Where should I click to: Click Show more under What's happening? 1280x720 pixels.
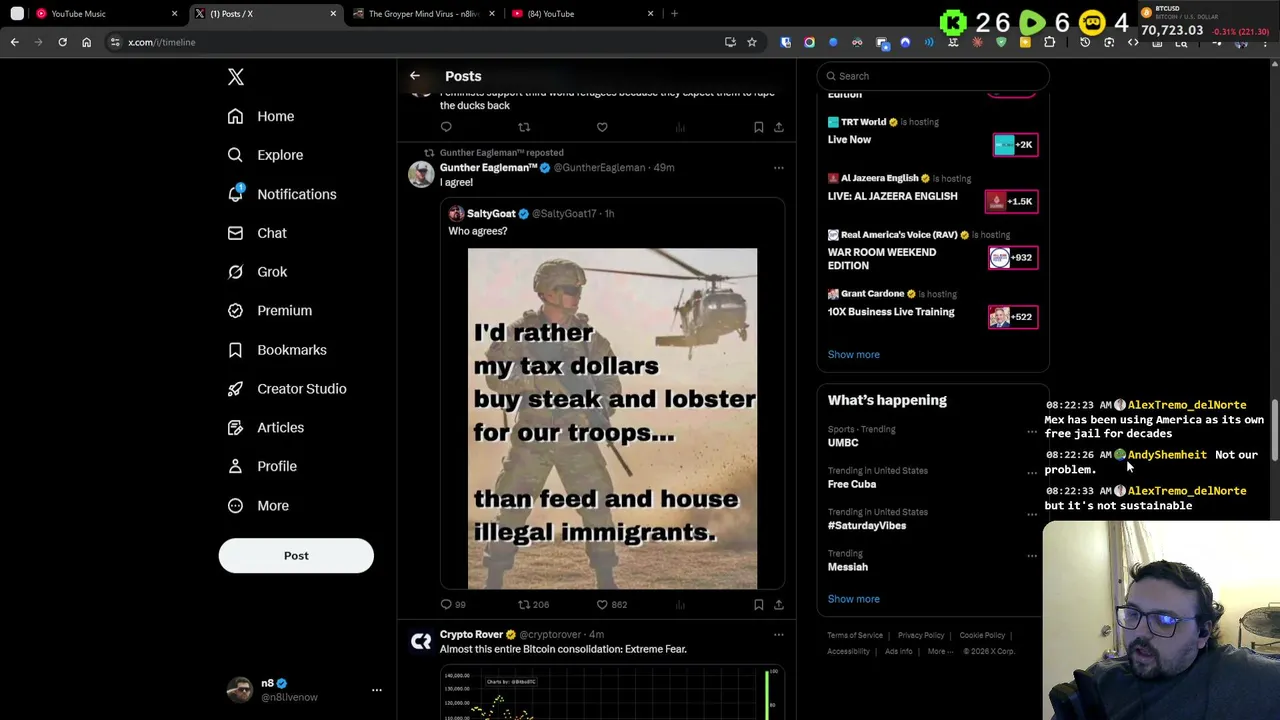point(854,599)
